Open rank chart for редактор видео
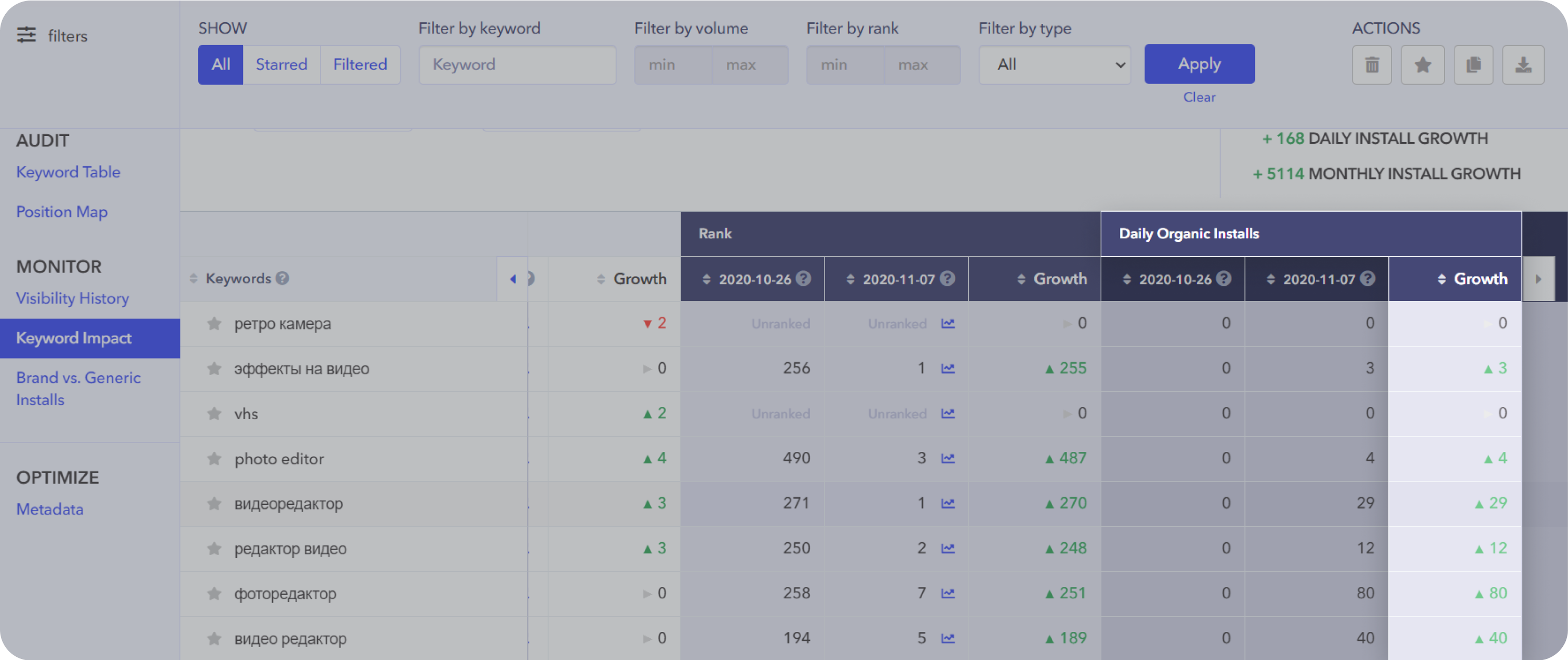This screenshot has height=660, width=1568. (948, 548)
